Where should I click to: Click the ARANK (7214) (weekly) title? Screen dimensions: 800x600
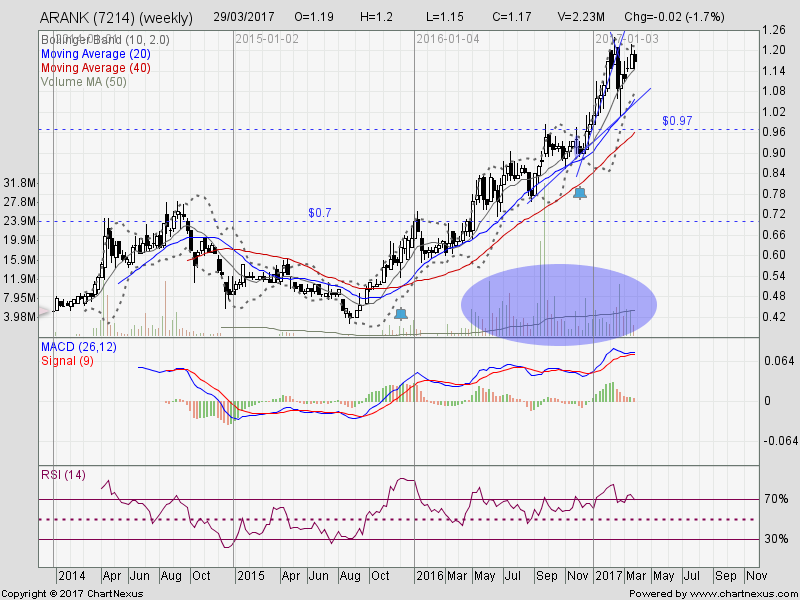coord(116,18)
